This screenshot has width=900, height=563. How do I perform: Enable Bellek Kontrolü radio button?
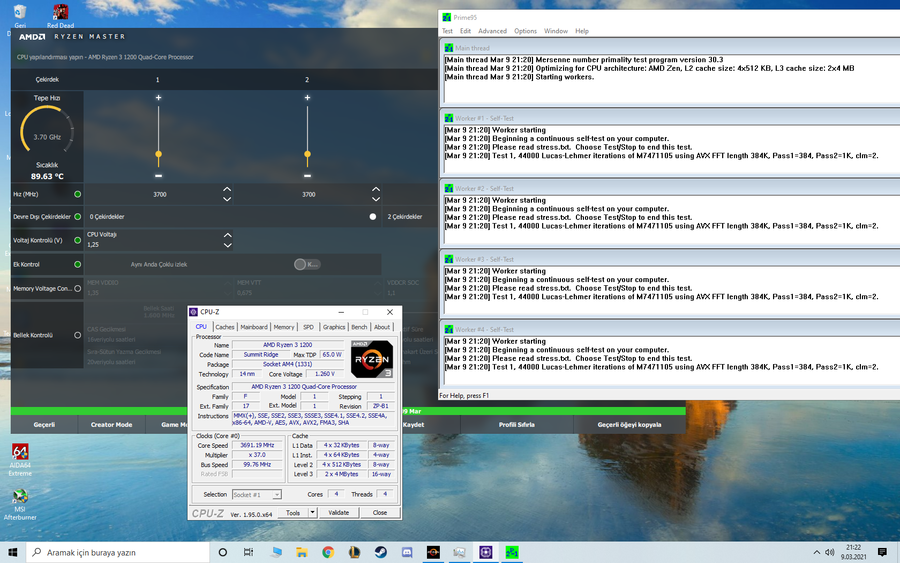pos(77,335)
